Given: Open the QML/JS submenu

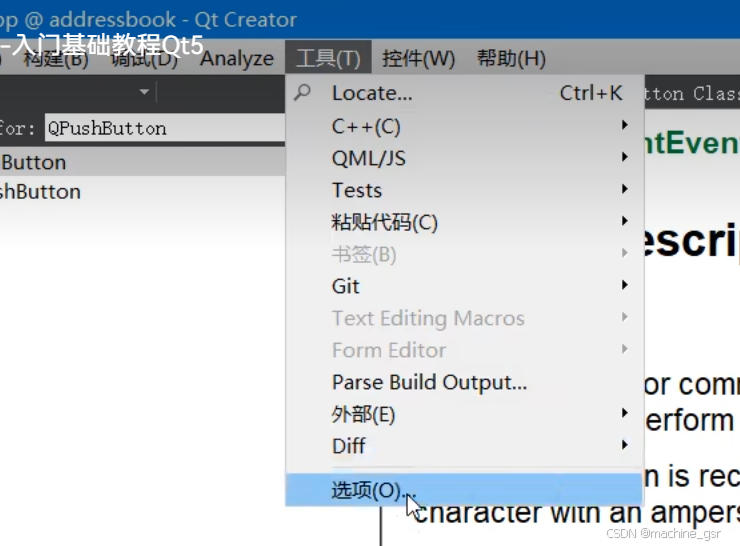Looking at the screenshot, I should point(465,158).
